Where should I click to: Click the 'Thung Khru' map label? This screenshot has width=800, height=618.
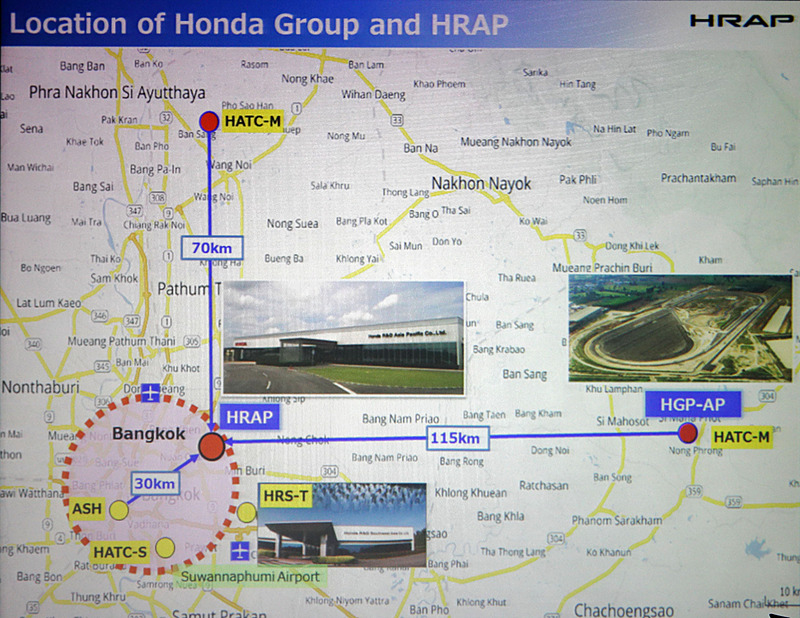(x=98, y=597)
